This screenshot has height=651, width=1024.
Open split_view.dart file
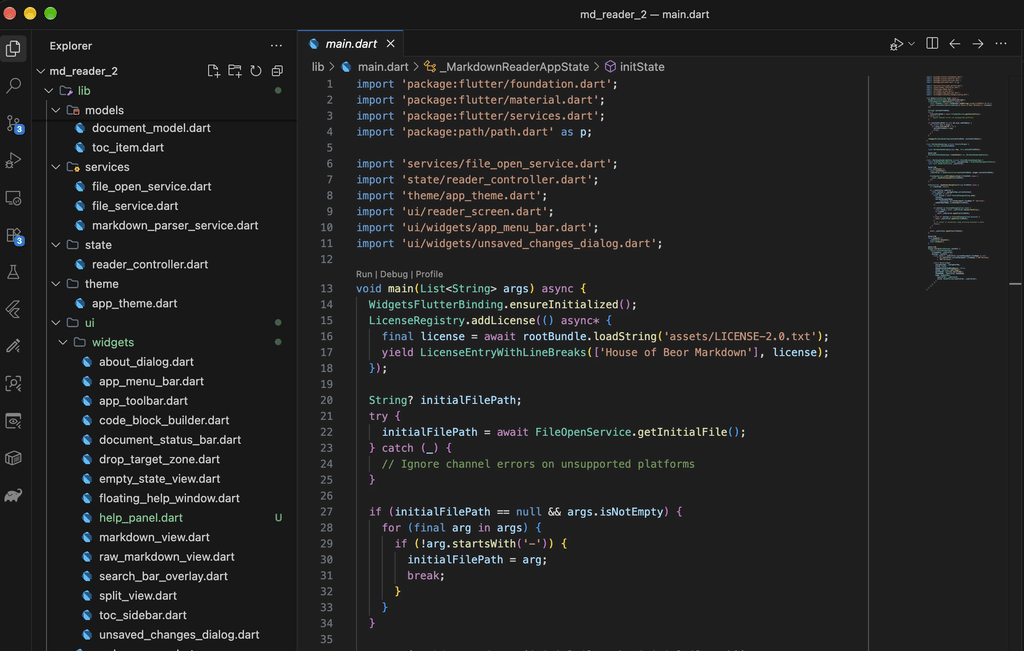tap(138, 595)
